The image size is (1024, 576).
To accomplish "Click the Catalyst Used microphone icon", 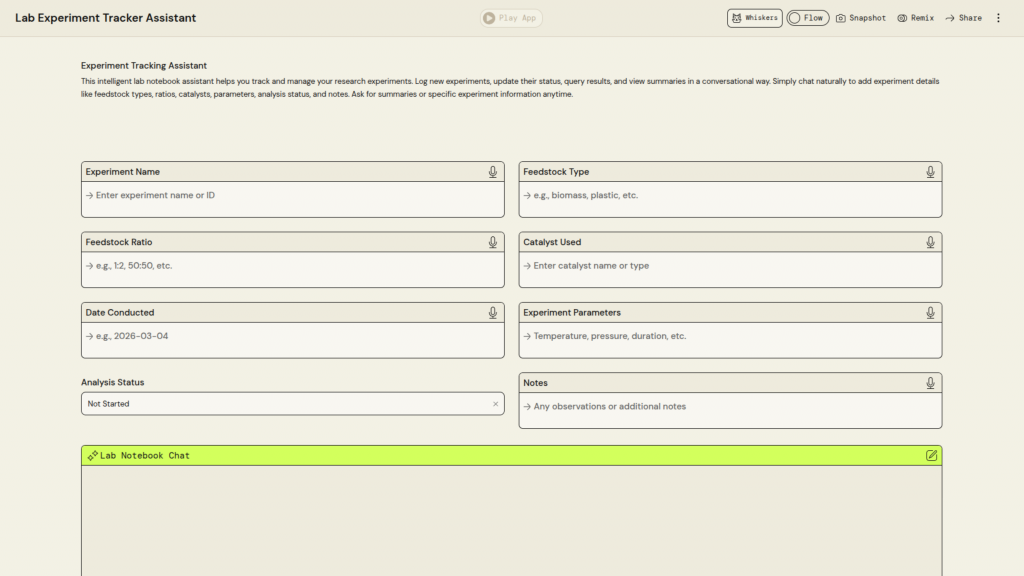I will point(930,242).
